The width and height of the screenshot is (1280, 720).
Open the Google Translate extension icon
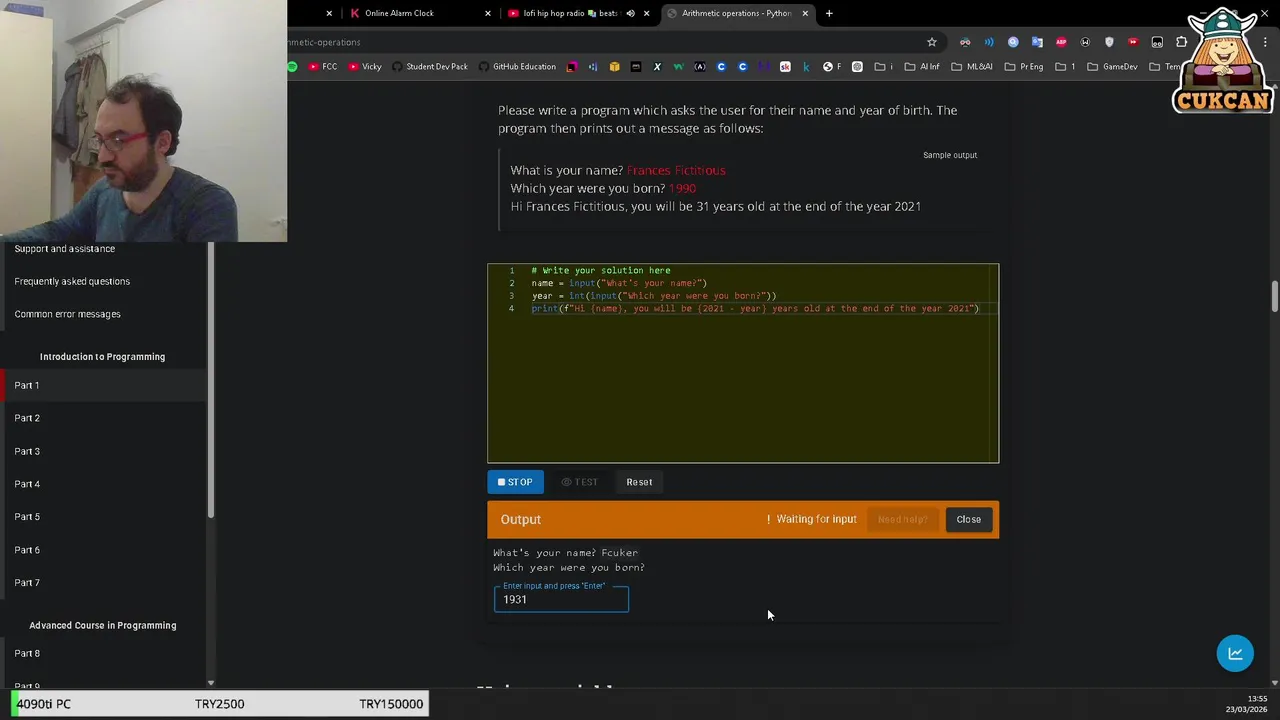coord(1037,42)
